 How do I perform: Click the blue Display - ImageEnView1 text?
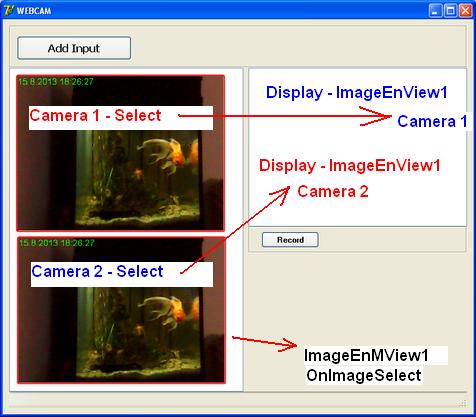tap(356, 93)
